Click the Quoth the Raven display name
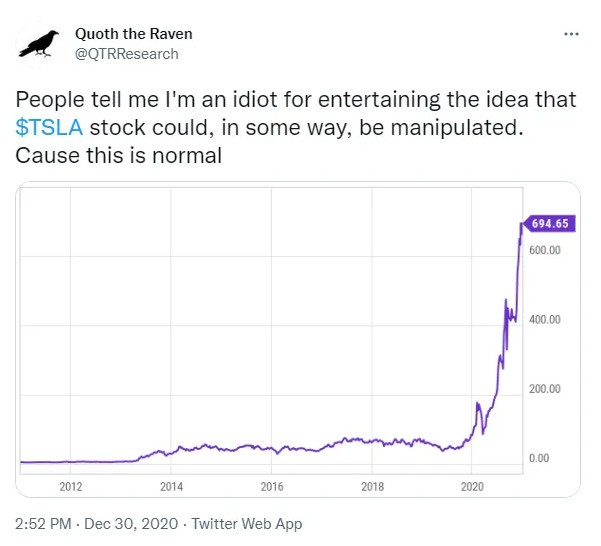The width and height of the screenshot is (601, 546). point(133,34)
